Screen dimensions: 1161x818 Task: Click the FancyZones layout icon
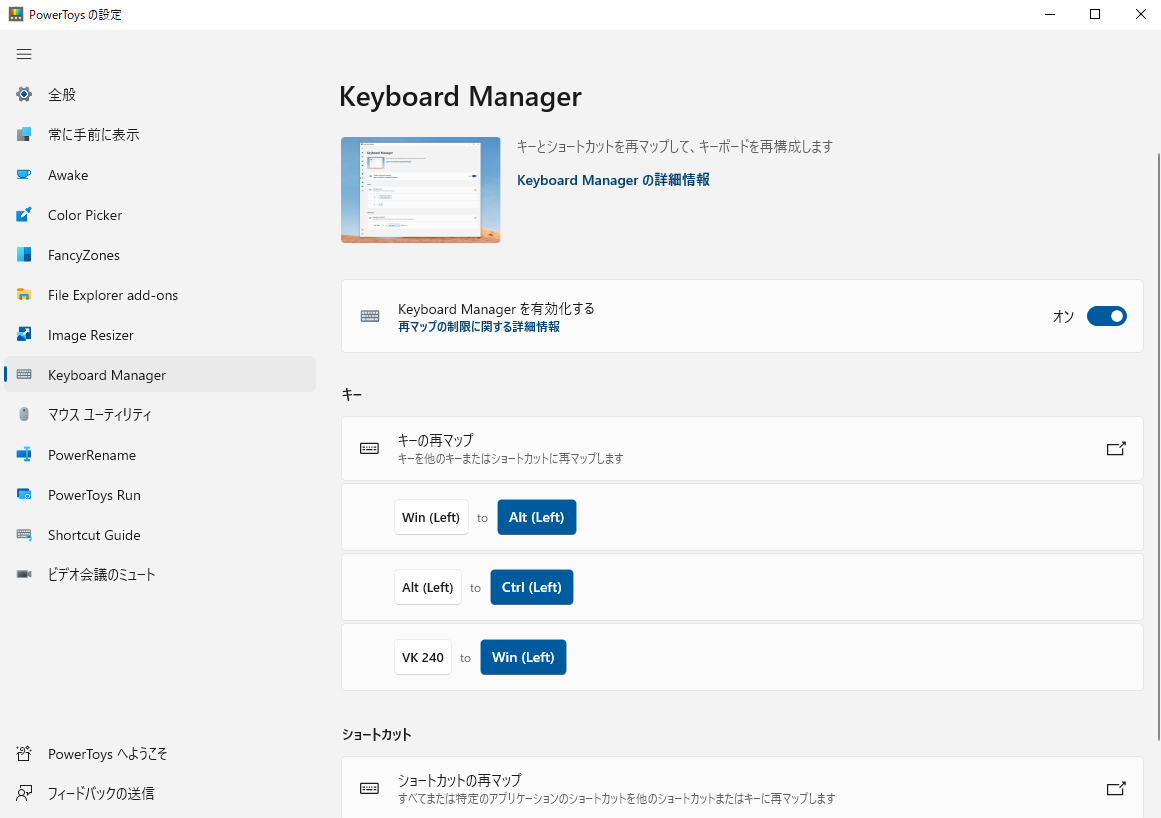click(x=24, y=255)
